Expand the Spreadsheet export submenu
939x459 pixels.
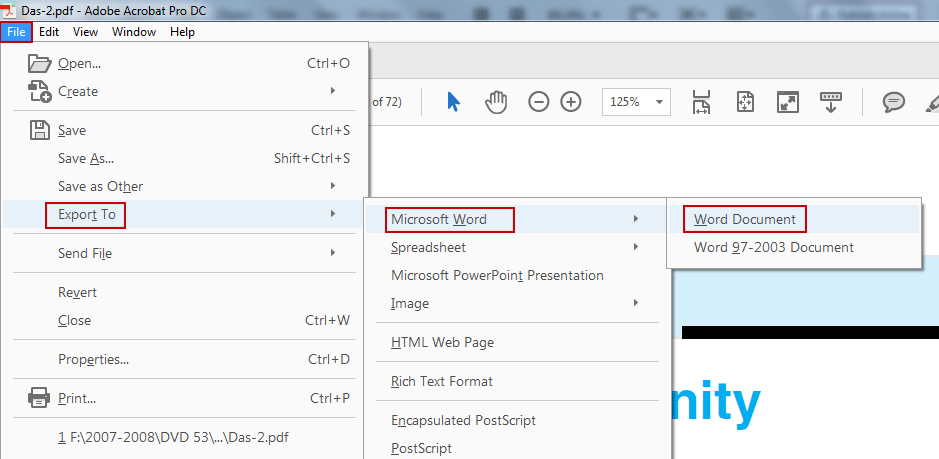[517, 247]
